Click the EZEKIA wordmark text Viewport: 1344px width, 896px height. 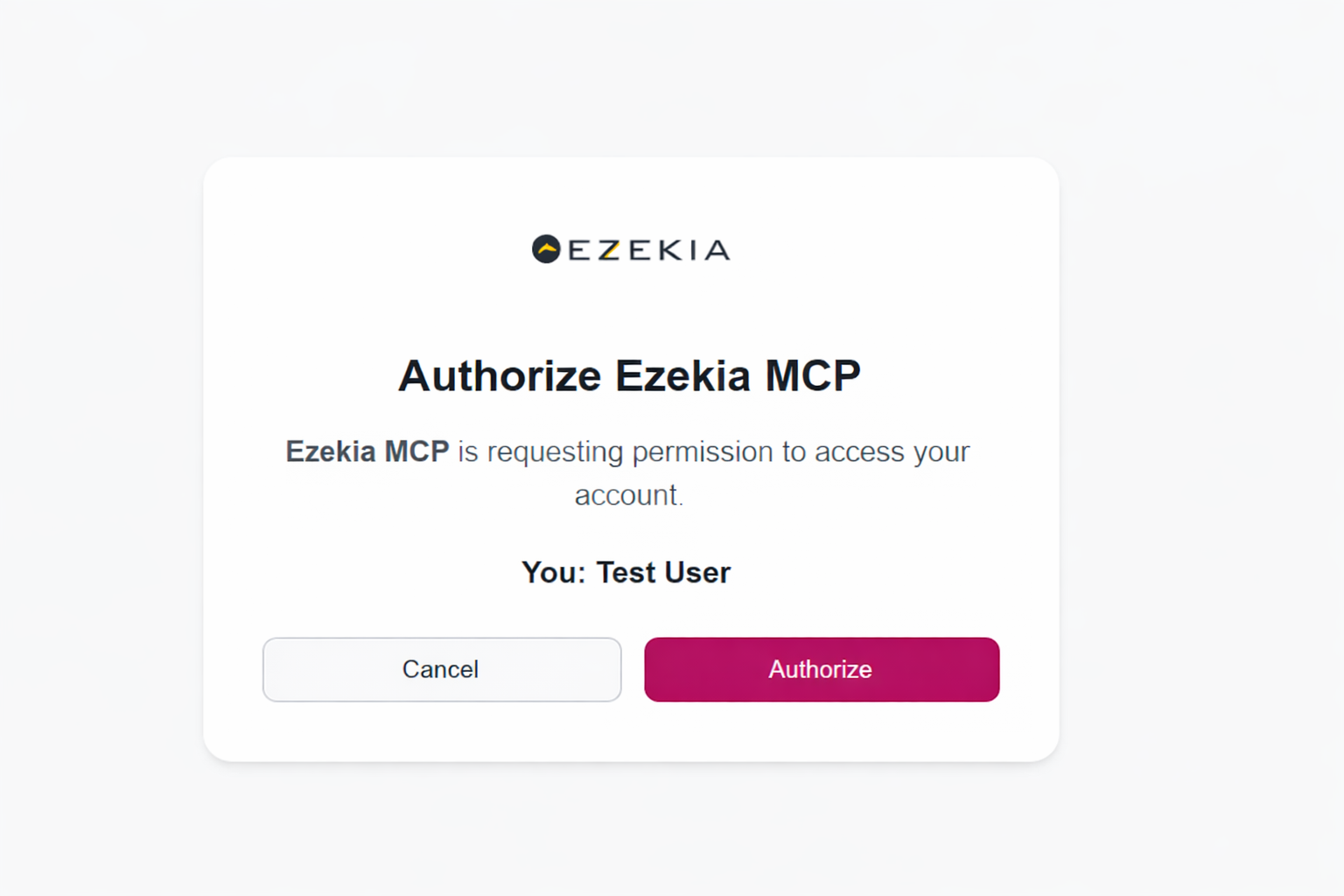click(x=648, y=250)
